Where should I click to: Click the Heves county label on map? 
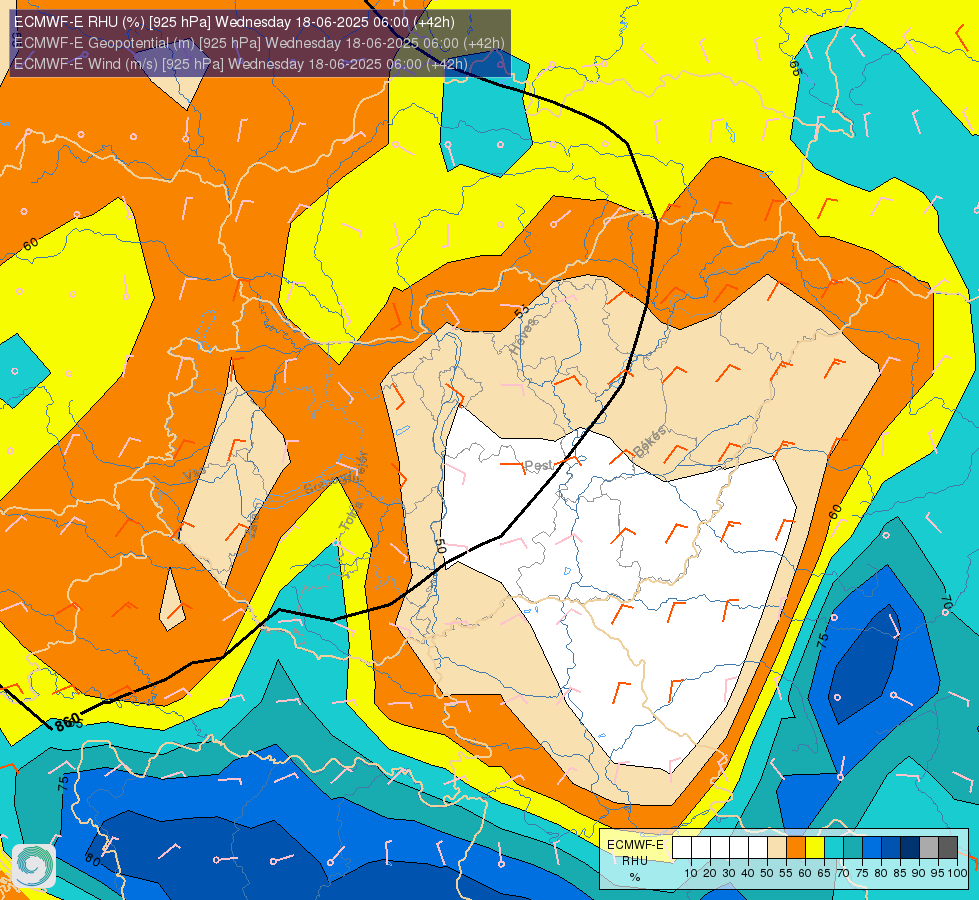tap(523, 337)
